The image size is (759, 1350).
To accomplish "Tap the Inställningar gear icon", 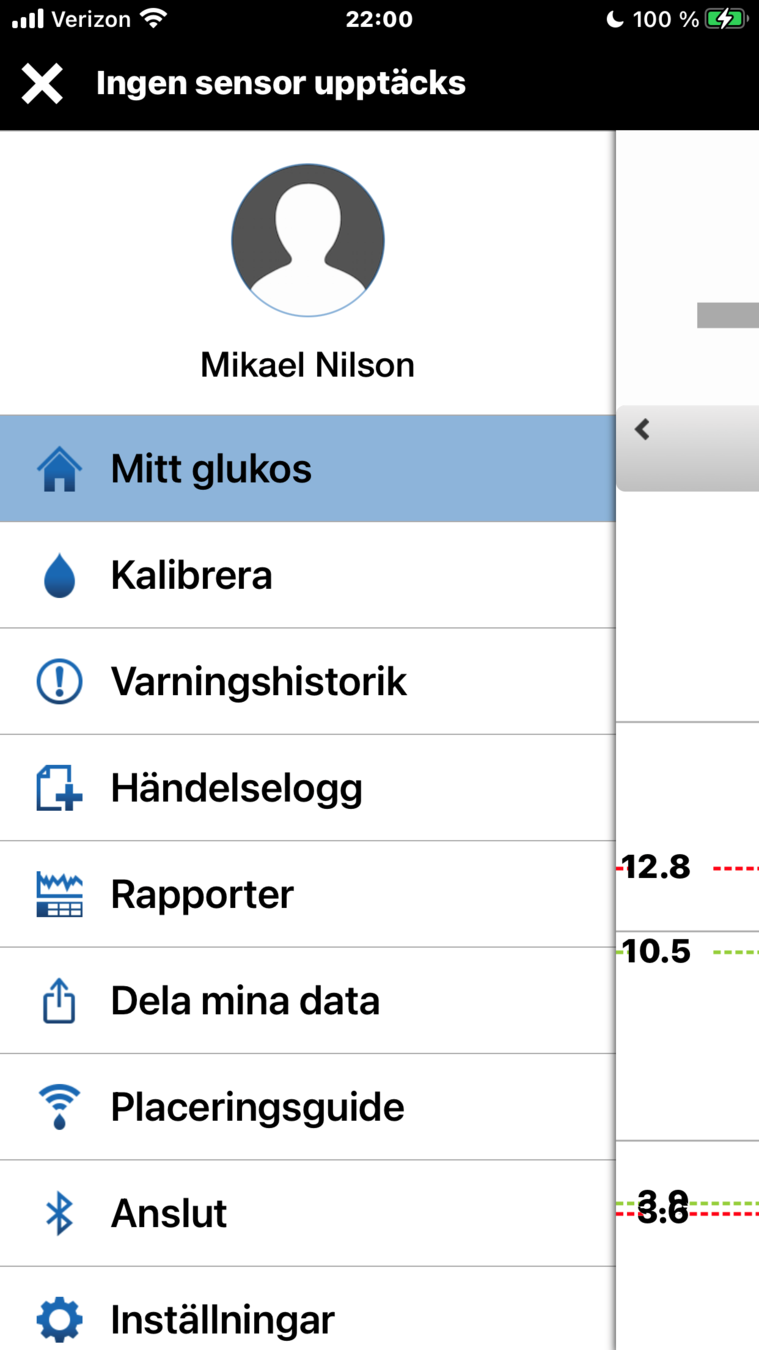I will coord(59,1319).
